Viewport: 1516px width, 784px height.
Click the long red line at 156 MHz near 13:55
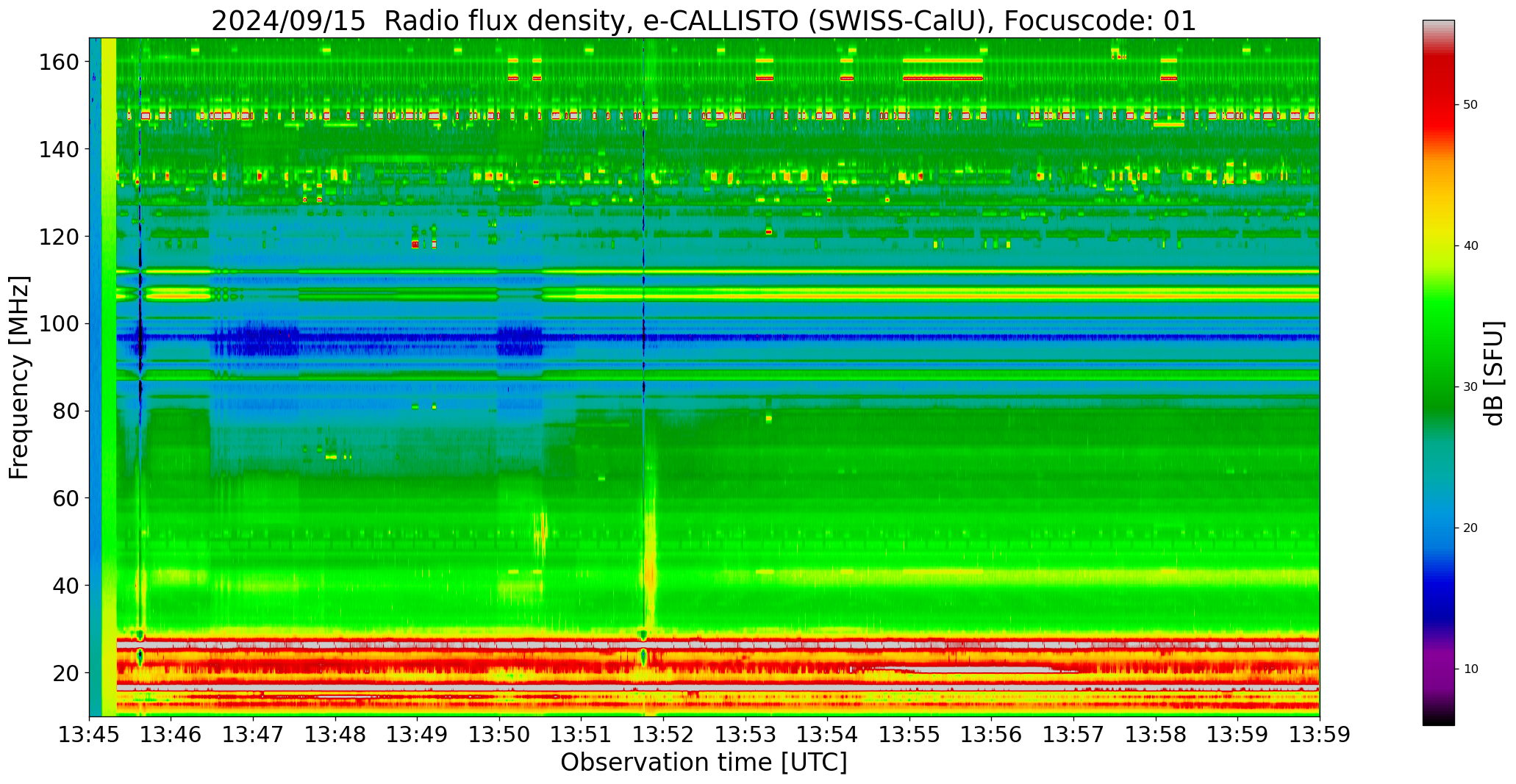[x=943, y=78]
